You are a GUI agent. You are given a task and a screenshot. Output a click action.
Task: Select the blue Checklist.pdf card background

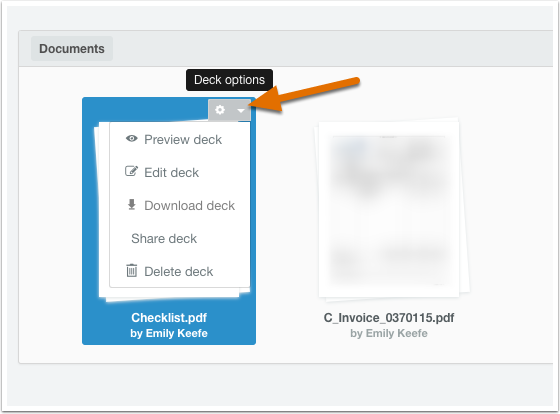tap(169, 221)
